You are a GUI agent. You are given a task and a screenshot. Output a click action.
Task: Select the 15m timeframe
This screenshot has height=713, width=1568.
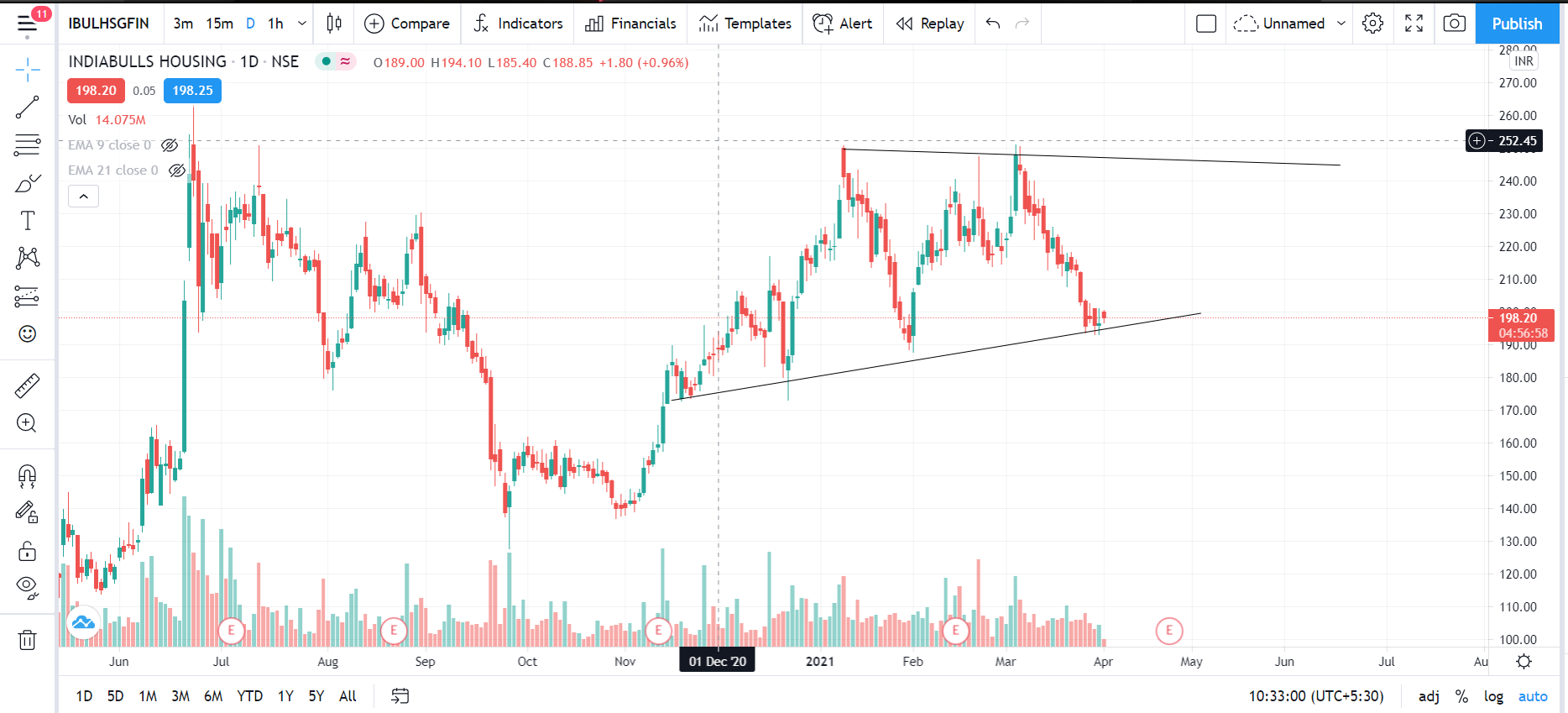click(220, 24)
